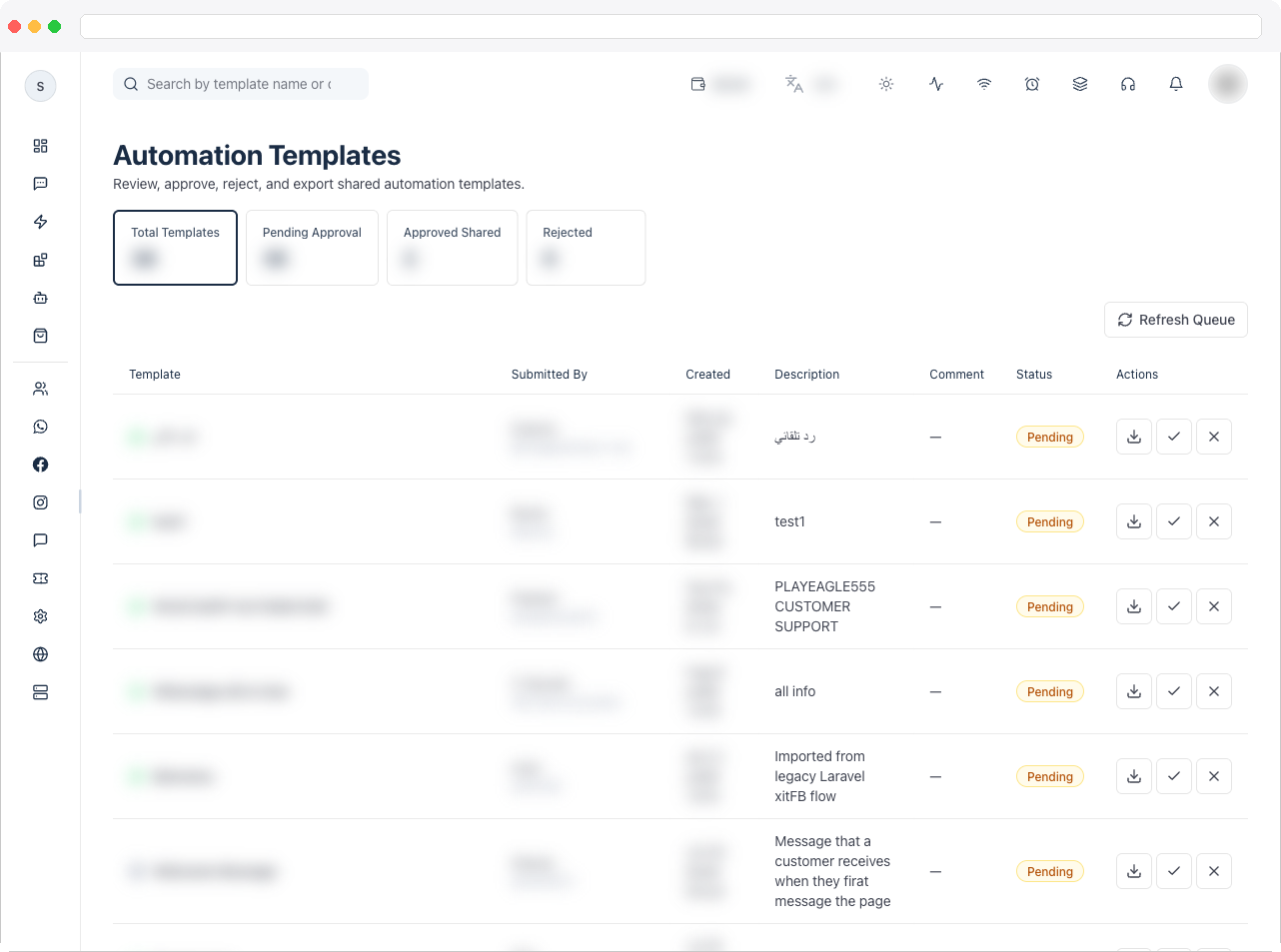Click the Submitted By column header

point(550,375)
